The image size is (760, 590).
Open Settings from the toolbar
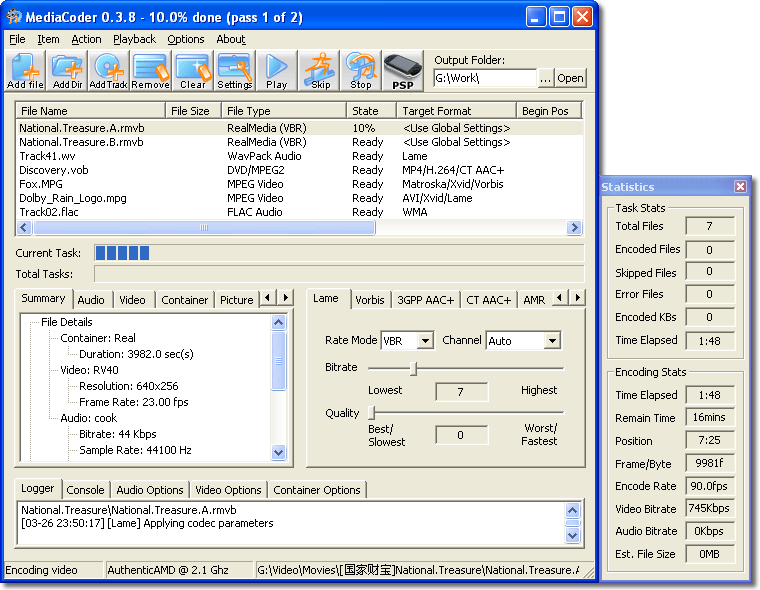[x=235, y=71]
